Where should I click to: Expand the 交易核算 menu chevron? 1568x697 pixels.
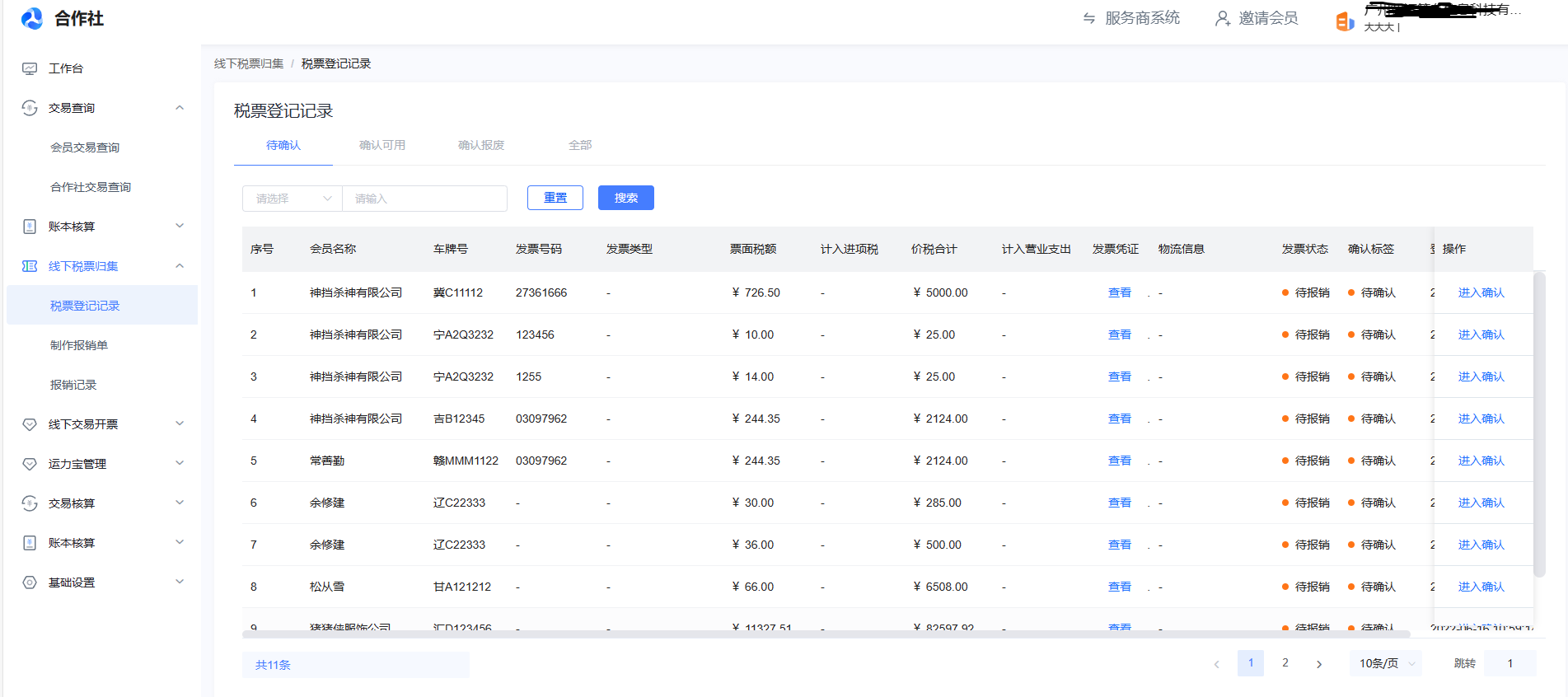pos(180,503)
